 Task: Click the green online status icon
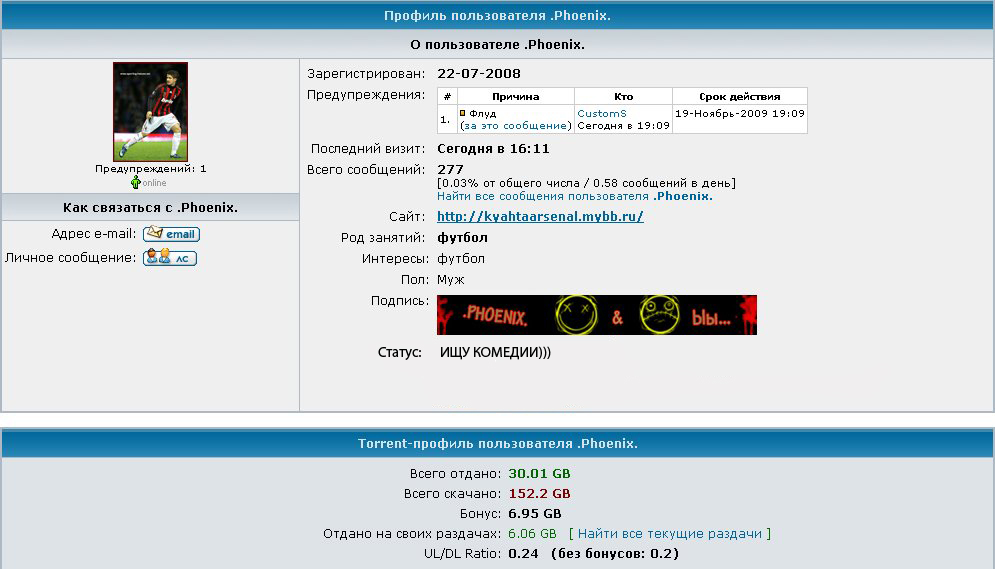tap(135, 183)
